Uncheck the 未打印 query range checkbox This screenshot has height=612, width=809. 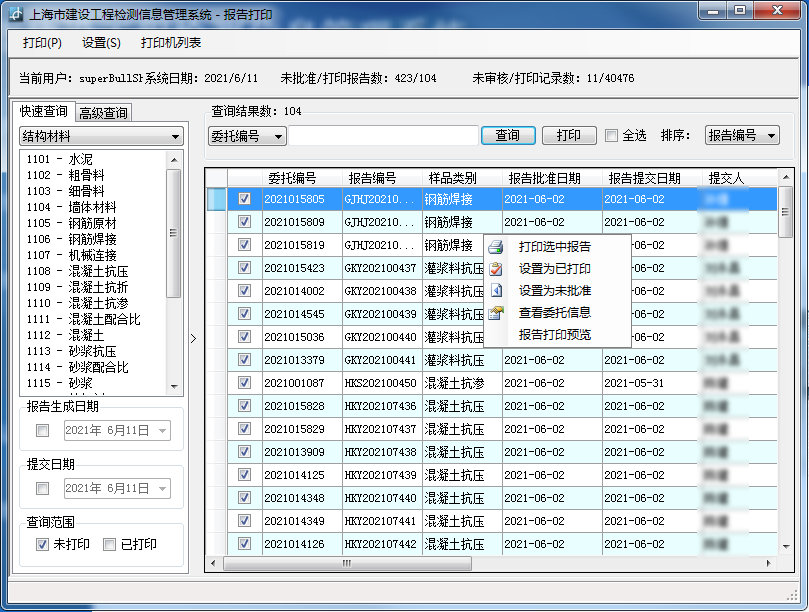click(x=42, y=544)
